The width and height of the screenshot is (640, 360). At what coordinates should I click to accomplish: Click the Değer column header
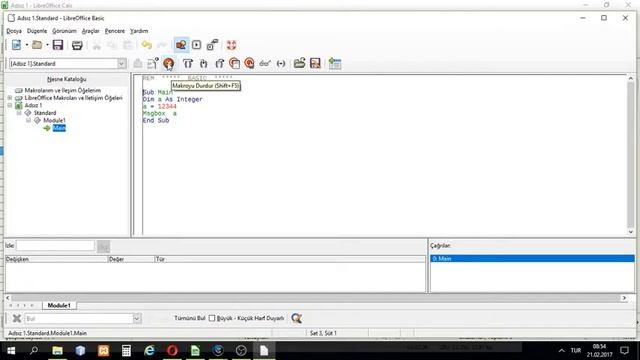131,259
